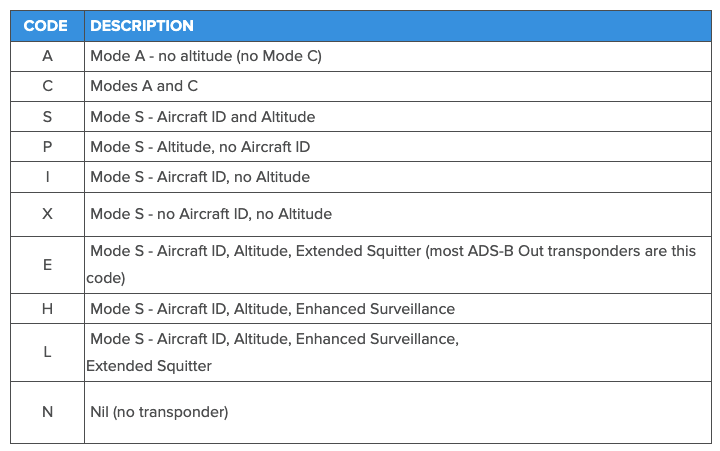Select code P cell
Screen dimensions: 720x451
pos(47,147)
